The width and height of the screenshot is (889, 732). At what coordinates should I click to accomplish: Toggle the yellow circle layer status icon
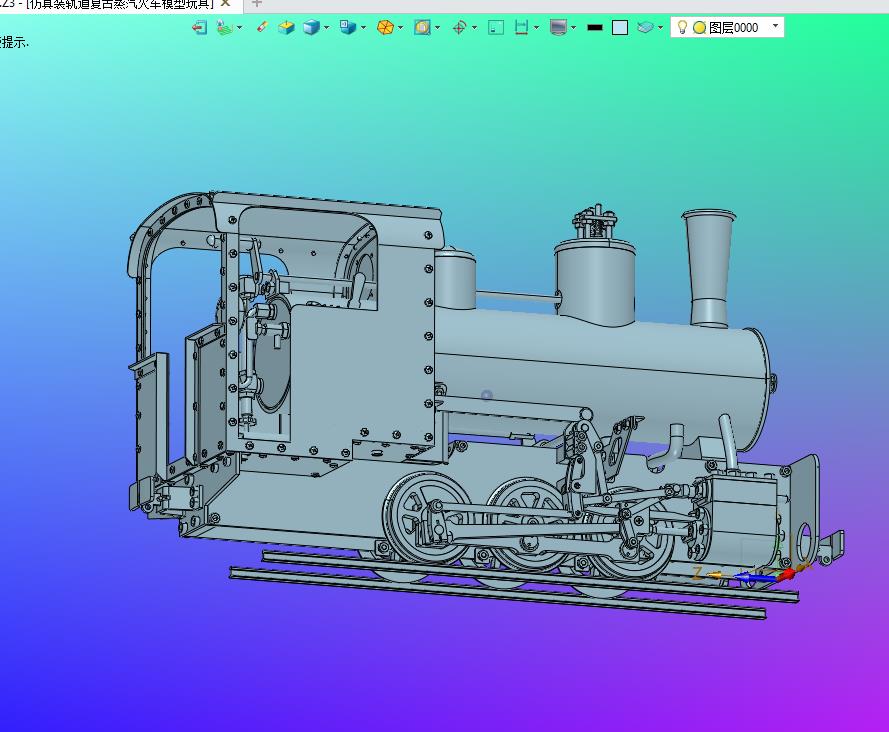(699, 28)
